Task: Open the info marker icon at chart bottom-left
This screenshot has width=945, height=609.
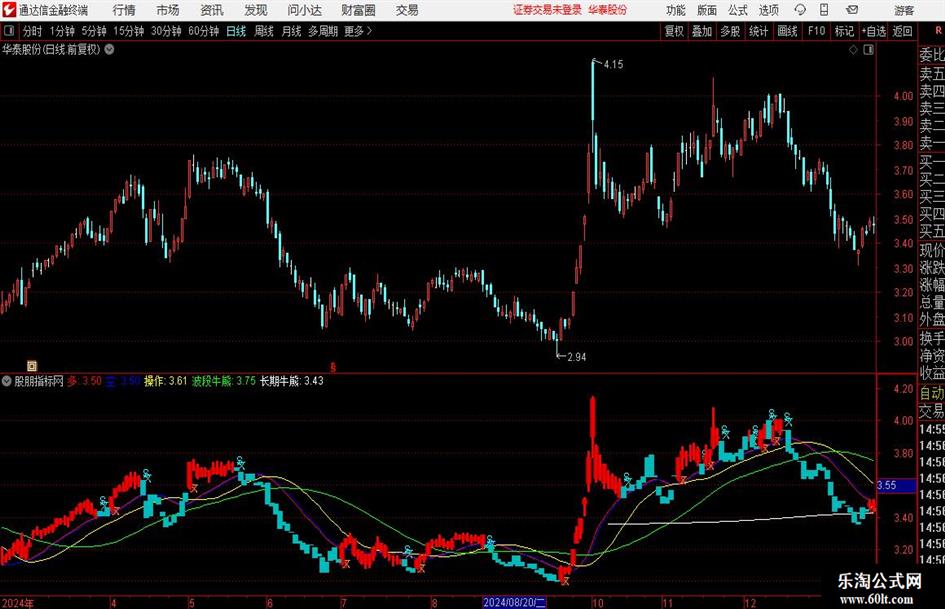Action: tap(32, 365)
